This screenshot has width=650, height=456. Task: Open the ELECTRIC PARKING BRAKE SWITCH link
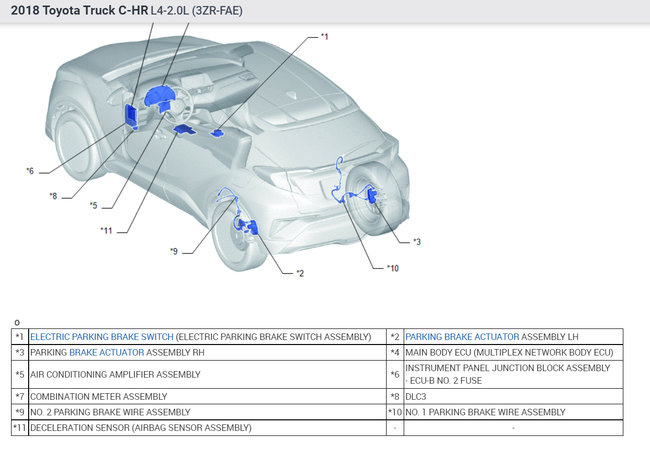pos(102,337)
